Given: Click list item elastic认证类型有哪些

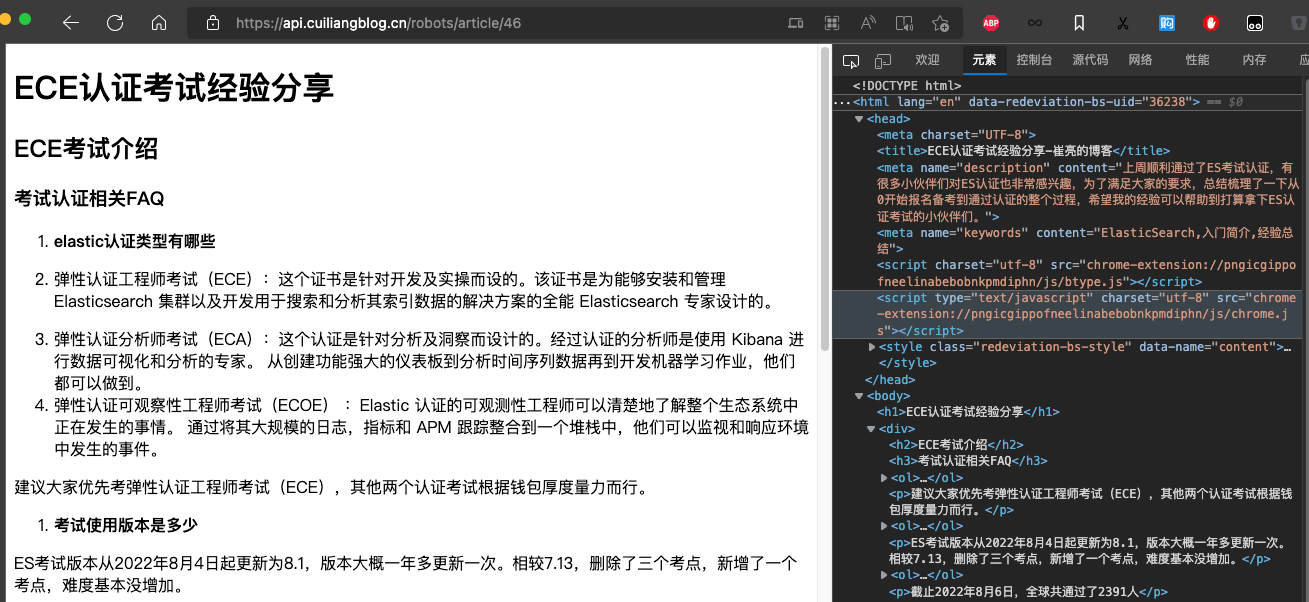Looking at the screenshot, I should pyautogui.click(x=134, y=241).
